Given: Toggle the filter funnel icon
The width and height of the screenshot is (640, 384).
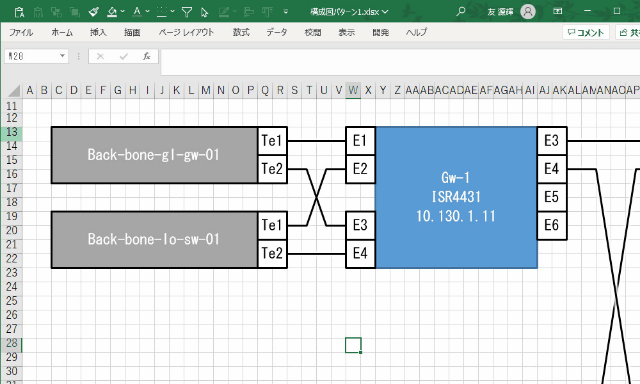Looking at the screenshot, I should (187, 12).
